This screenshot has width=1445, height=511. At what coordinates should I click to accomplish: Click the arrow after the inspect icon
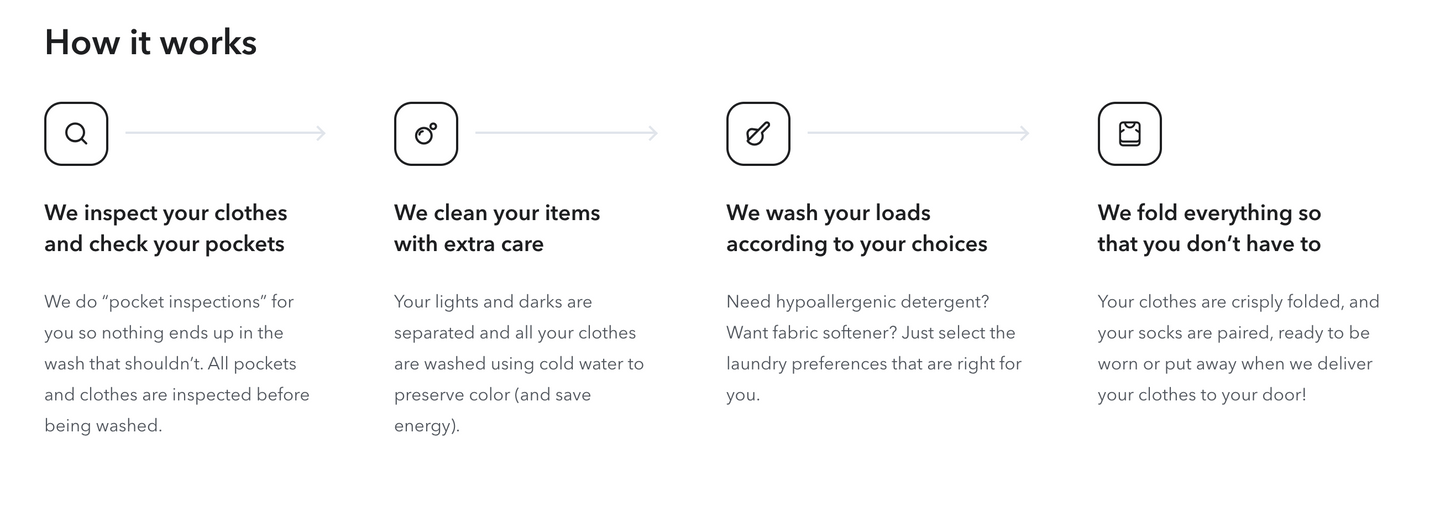tap(225, 133)
